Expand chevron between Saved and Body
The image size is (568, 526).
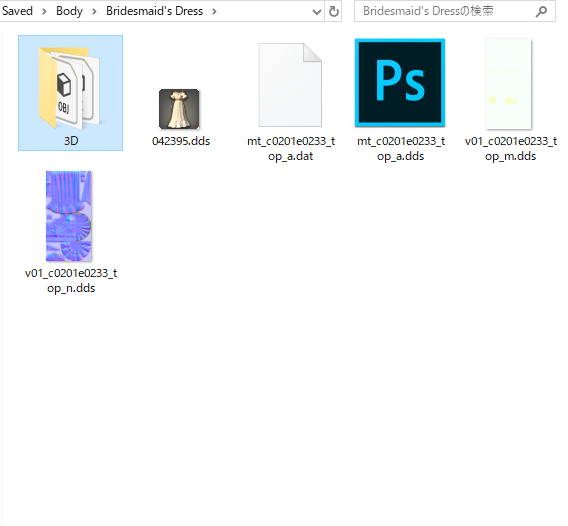(x=44, y=12)
